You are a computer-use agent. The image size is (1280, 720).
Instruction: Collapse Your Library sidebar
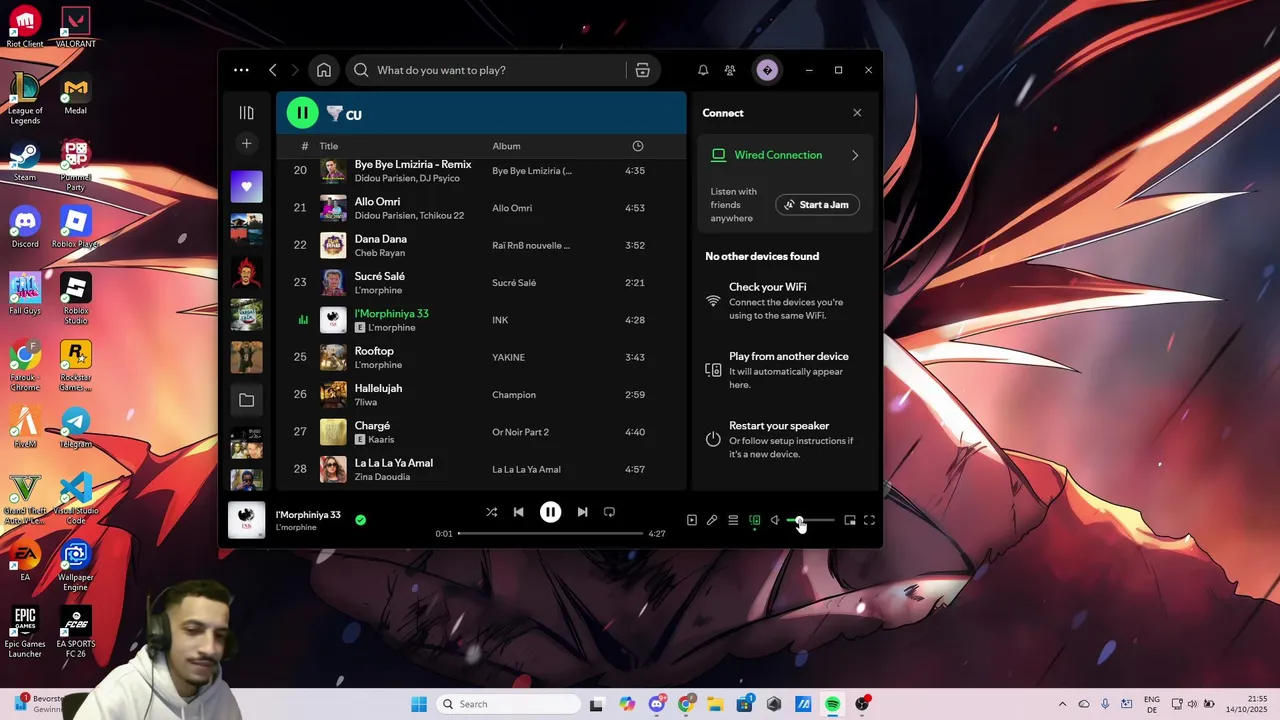click(247, 113)
